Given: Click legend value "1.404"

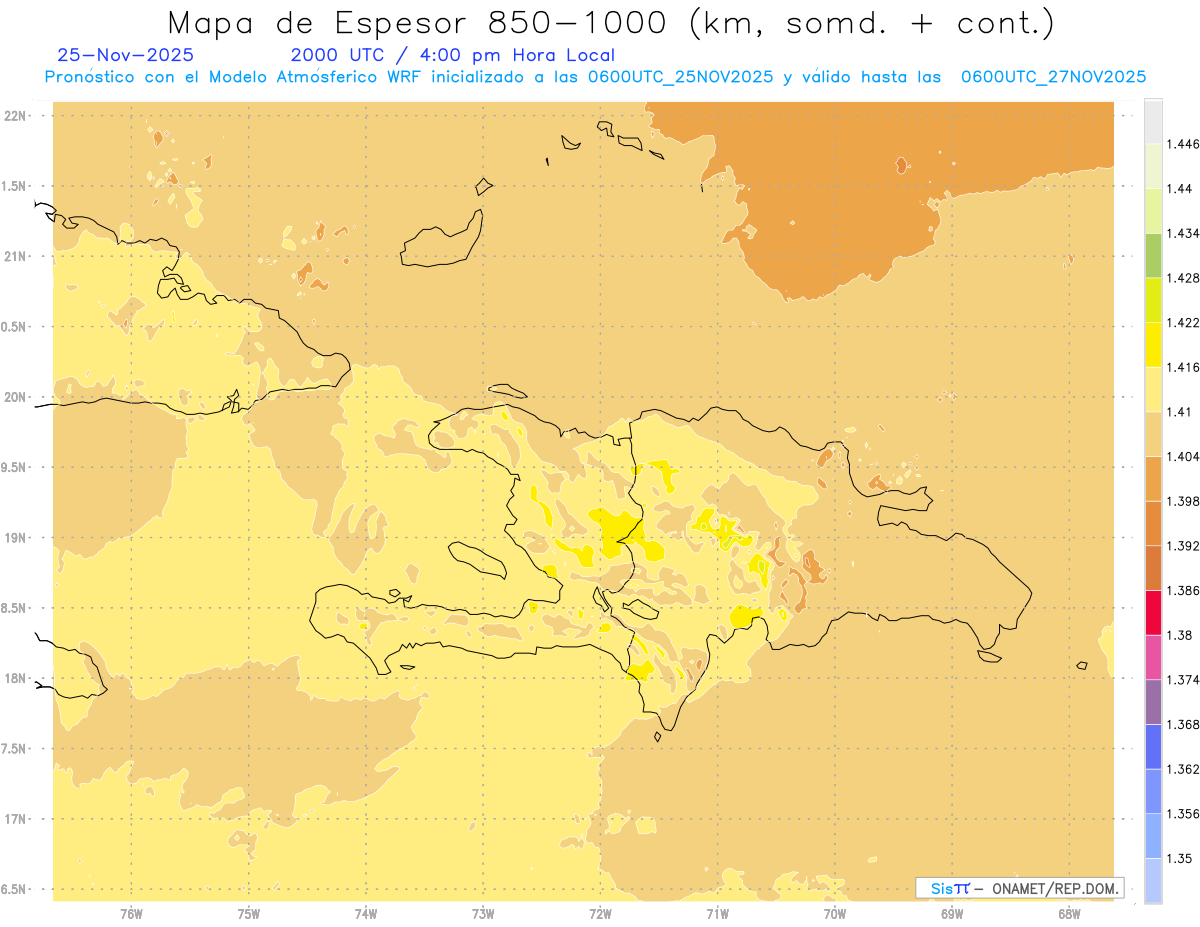Looking at the screenshot, I should pos(1184,456).
